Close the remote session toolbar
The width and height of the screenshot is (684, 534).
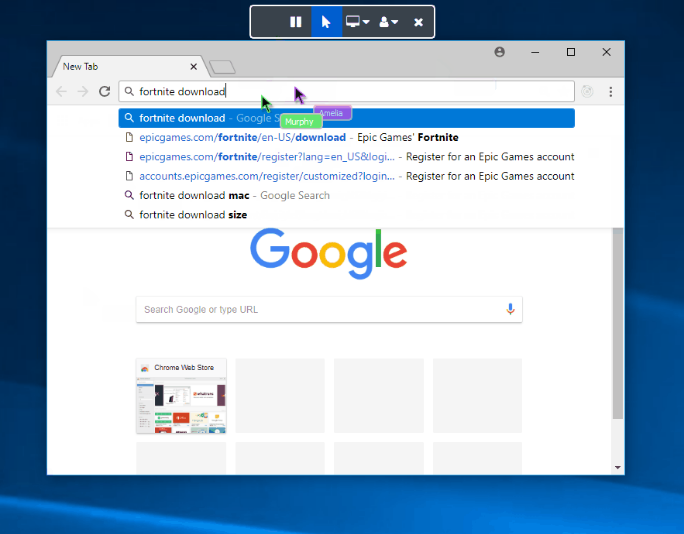pyautogui.click(x=418, y=22)
